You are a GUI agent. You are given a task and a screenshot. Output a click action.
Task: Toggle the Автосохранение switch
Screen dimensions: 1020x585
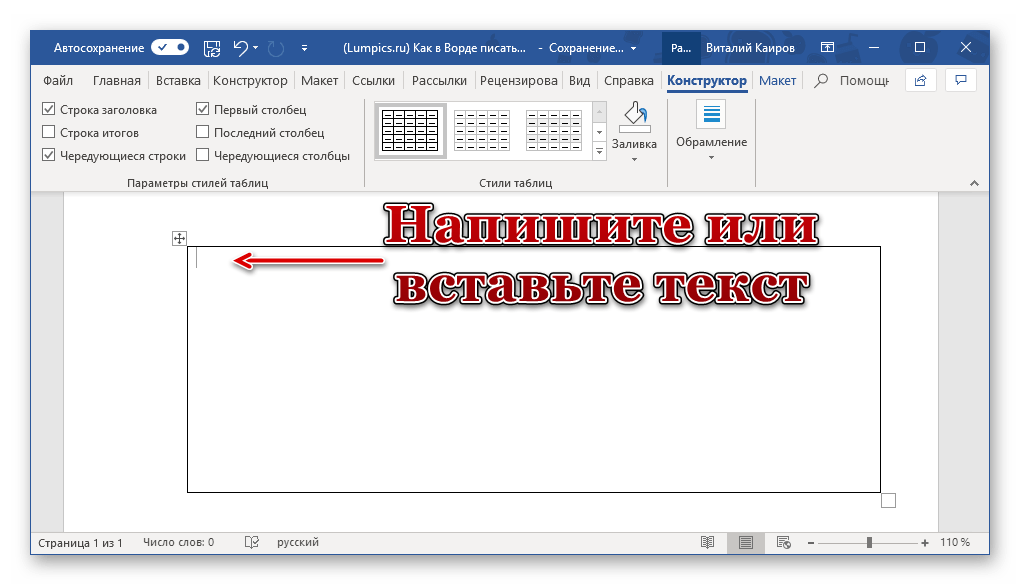170,47
